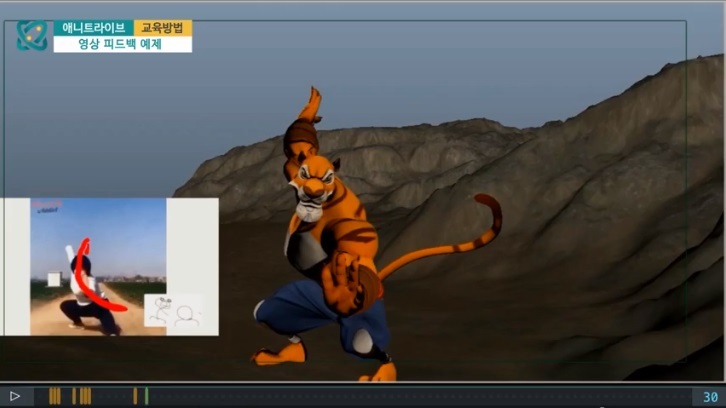Click the green marker on the timeline
The image size is (726, 408).
pyautogui.click(x=146, y=396)
